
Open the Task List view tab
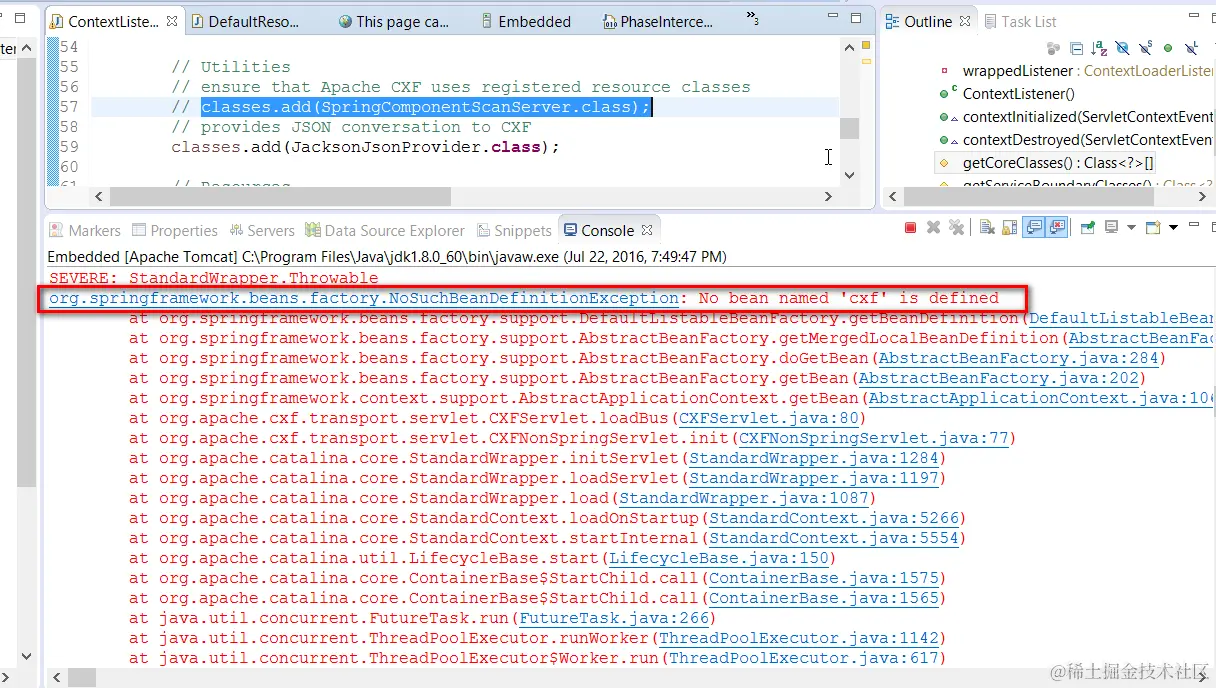[1021, 21]
